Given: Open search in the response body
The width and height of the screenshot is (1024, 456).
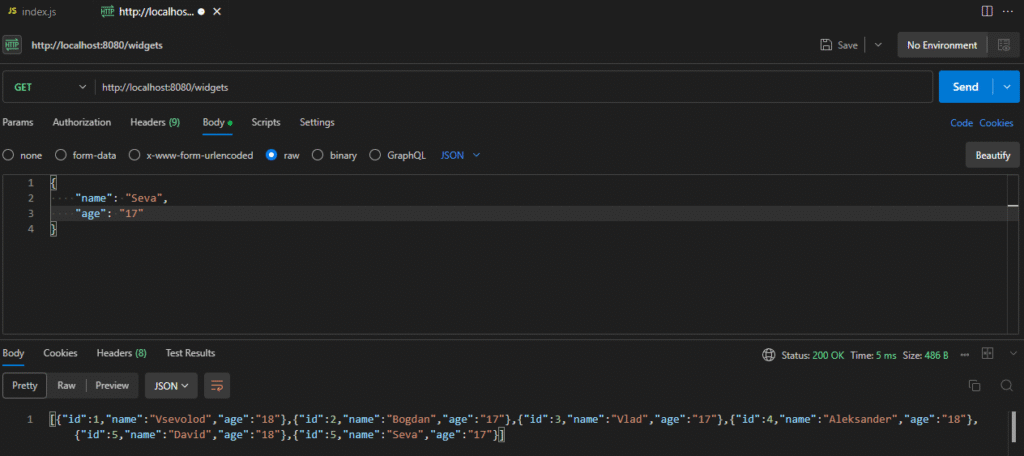Looking at the screenshot, I should coord(1006,385).
